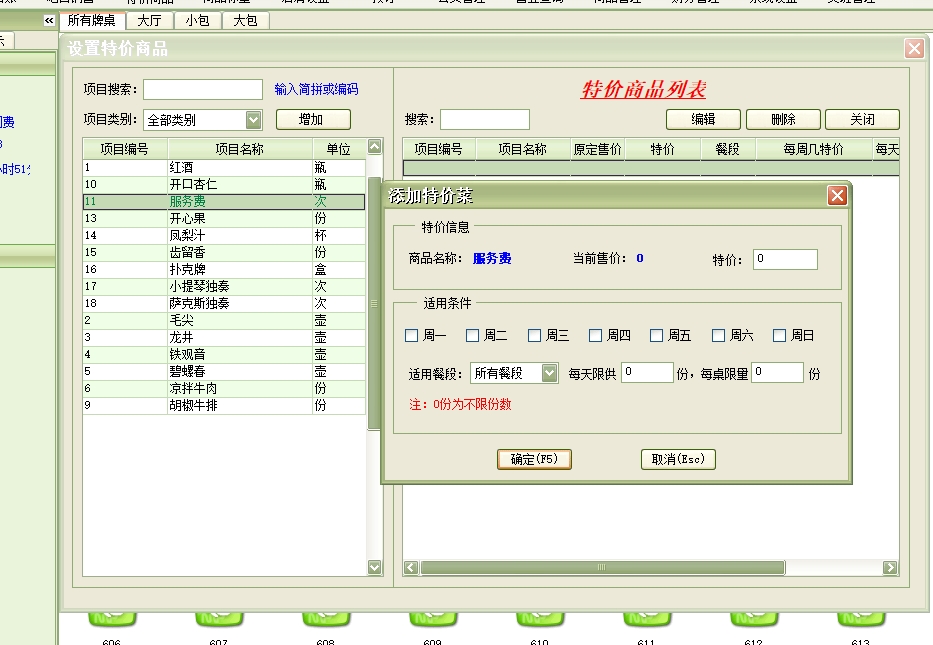Tick the 周日 checkbox
The width and height of the screenshot is (933, 645).
[780, 336]
